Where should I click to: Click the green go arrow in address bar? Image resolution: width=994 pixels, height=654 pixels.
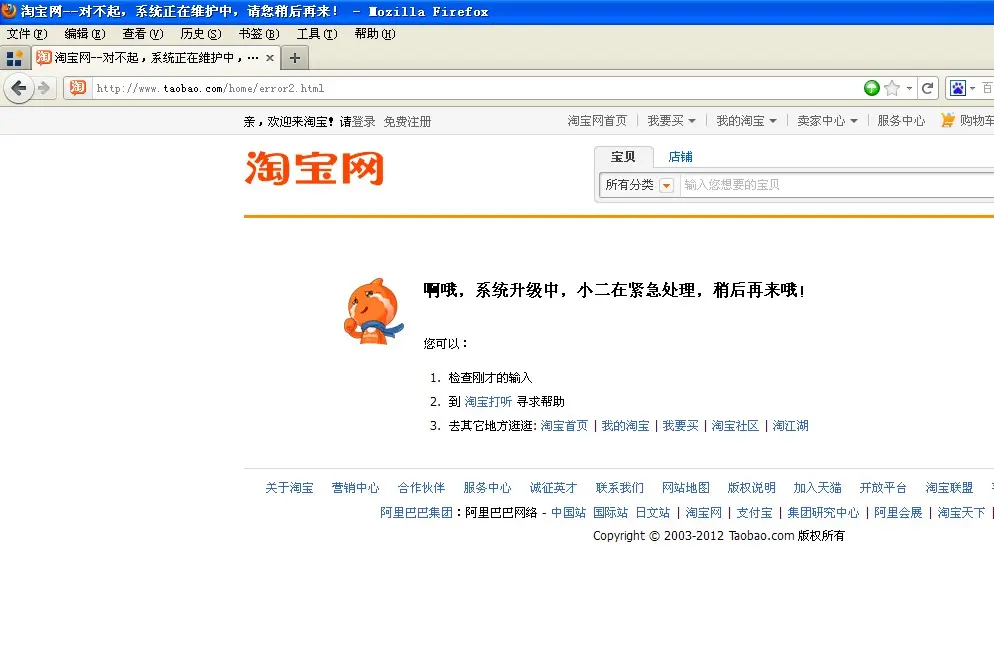point(872,88)
